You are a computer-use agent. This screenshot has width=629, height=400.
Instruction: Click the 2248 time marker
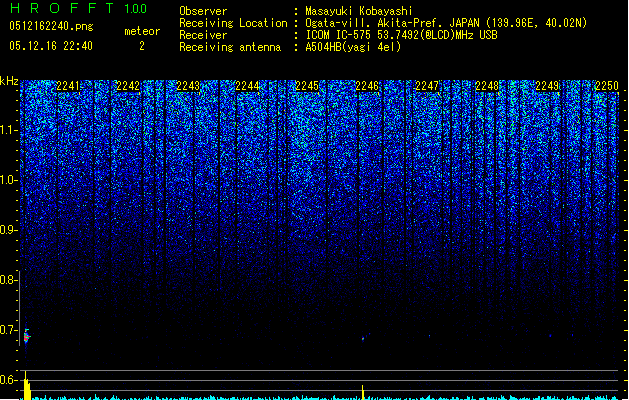(487, 86)
